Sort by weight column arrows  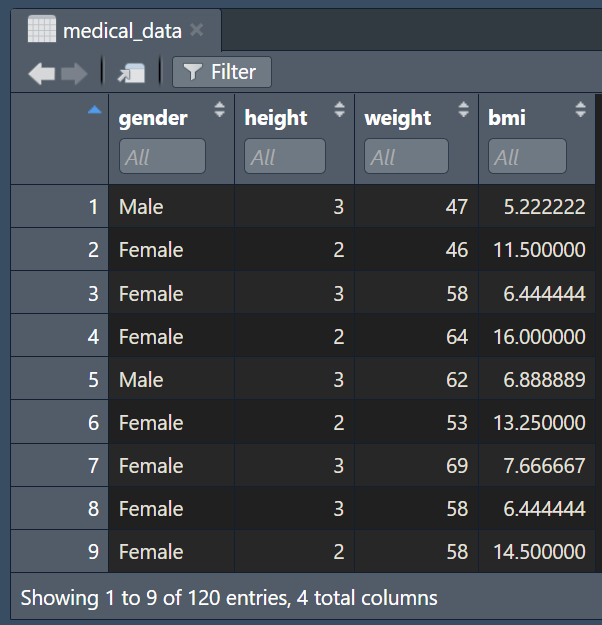(x=463, y=109)
